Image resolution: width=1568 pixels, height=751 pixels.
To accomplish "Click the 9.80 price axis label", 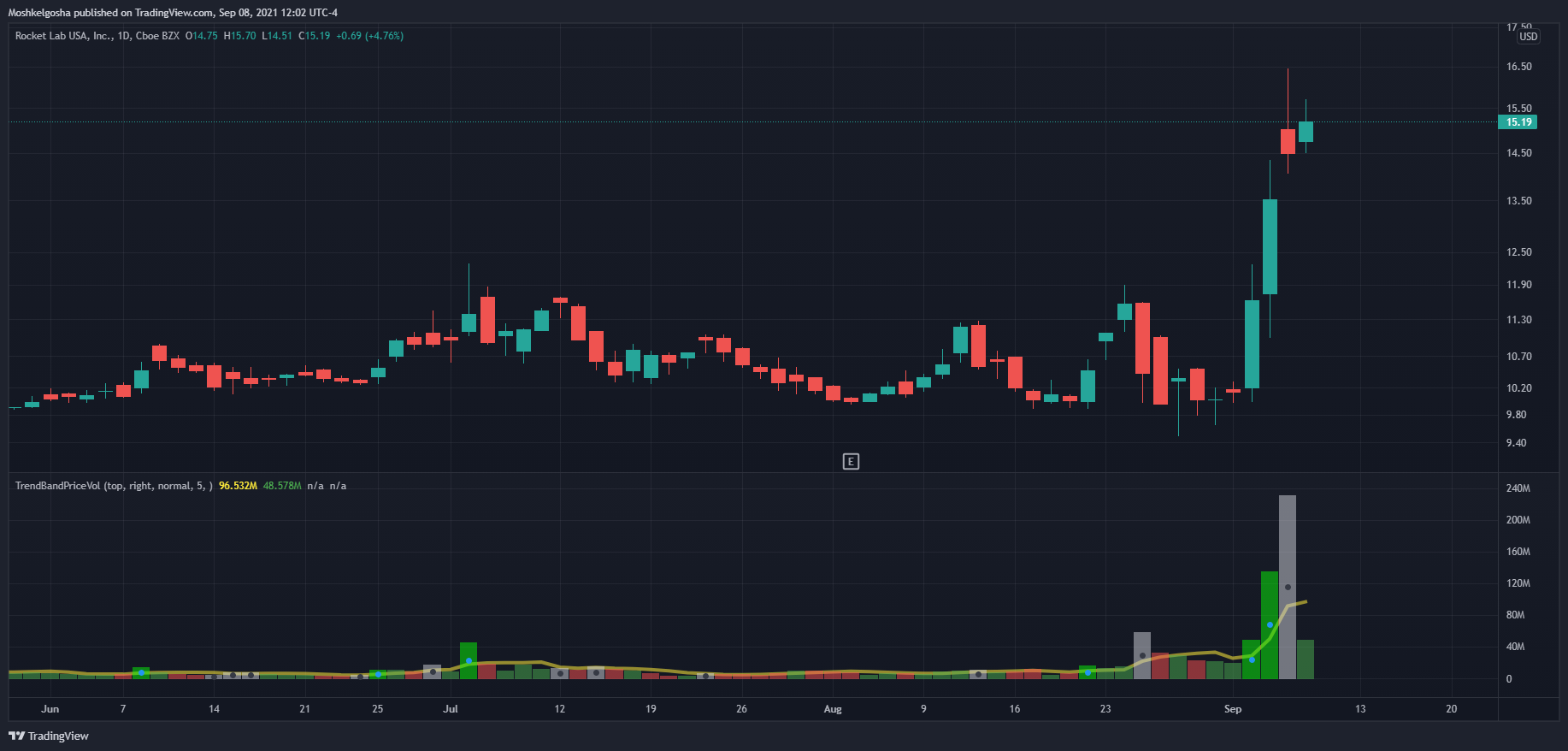I will tap(1516, 415).
